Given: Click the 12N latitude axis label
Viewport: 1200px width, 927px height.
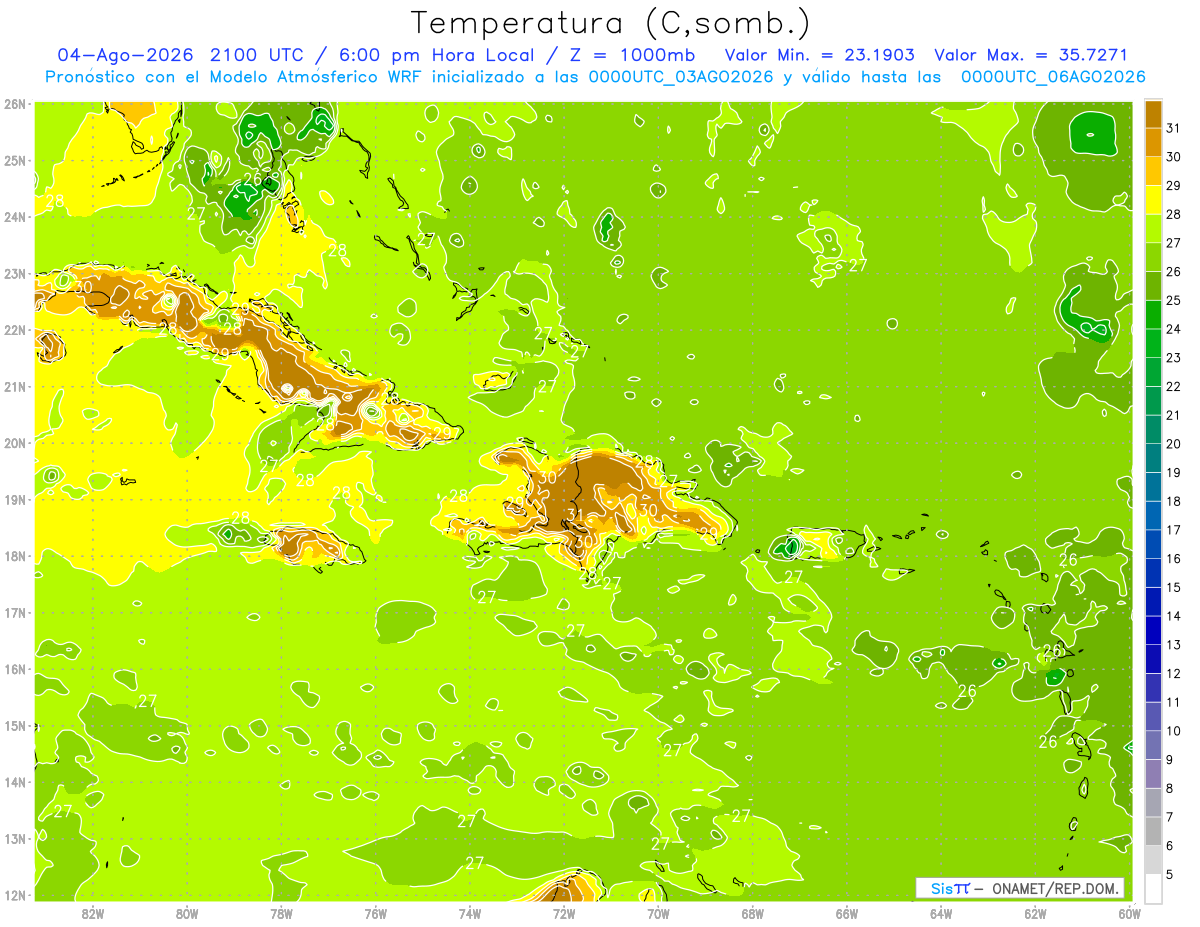Looking at the screenshot, I should click(15, 895).
